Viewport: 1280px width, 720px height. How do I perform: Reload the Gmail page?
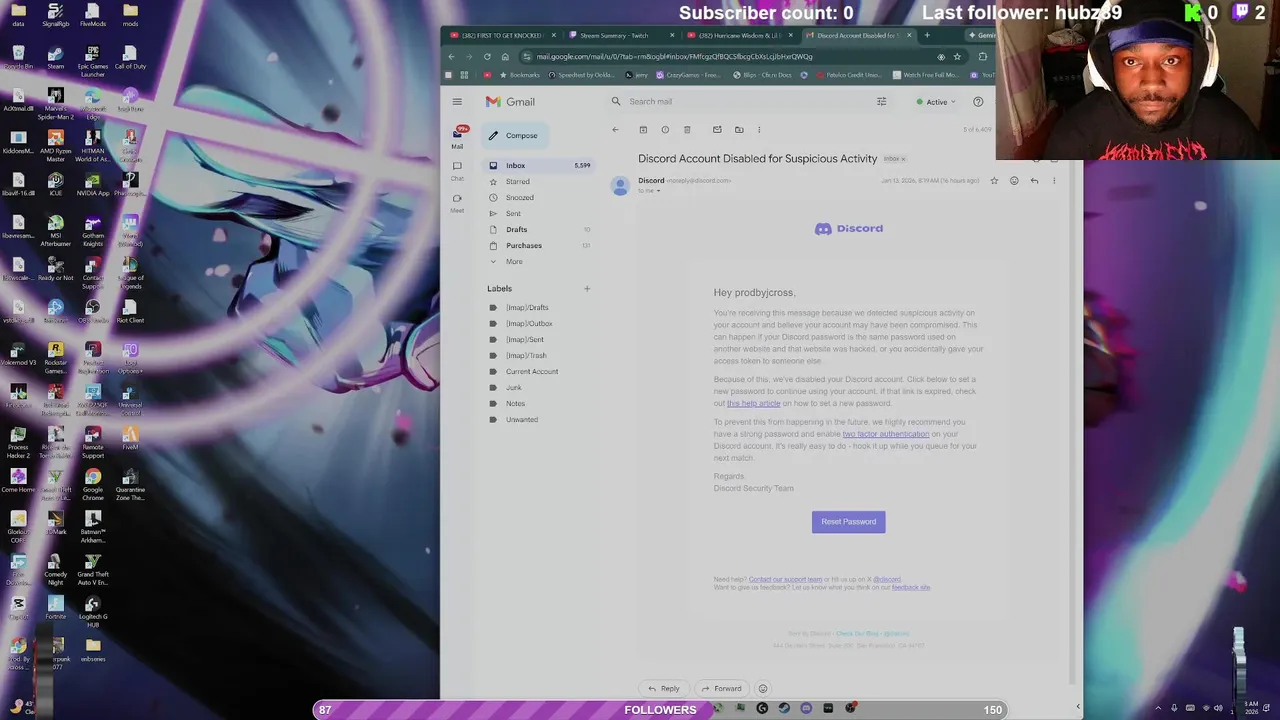[487, 56]
